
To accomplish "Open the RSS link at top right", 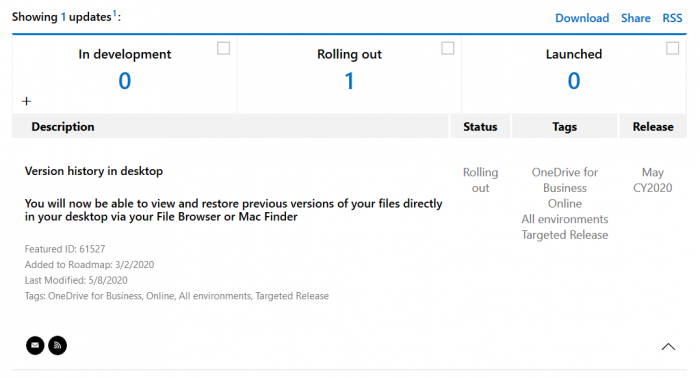I will (x=672, y=18).
